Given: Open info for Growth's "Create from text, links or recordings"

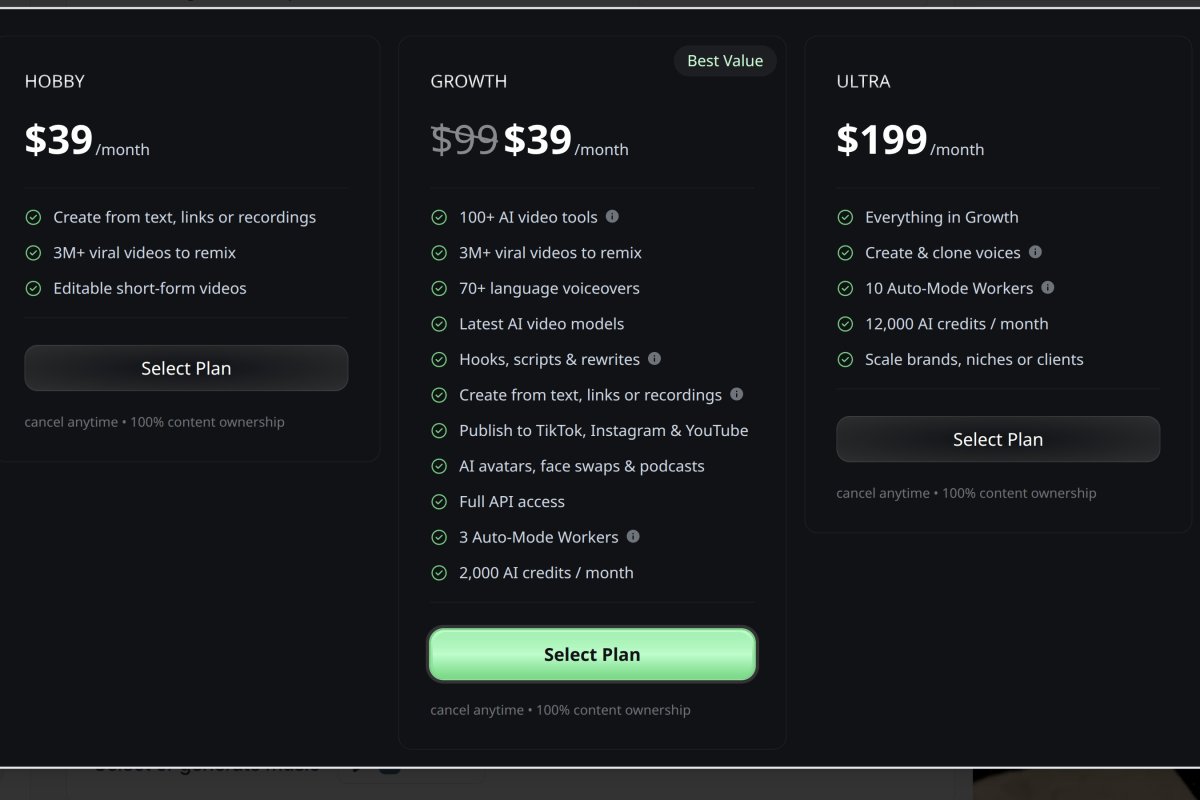Looking at the screenshot, I should coord(737,394).
